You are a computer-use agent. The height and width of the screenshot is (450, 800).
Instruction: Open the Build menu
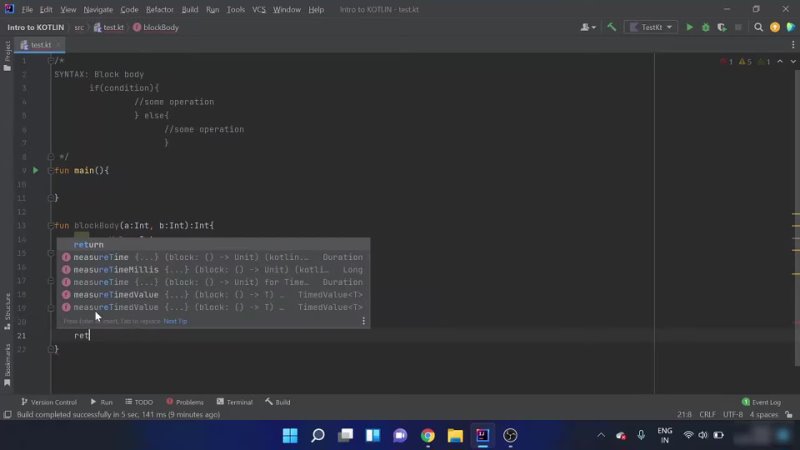tap(190, 10)
